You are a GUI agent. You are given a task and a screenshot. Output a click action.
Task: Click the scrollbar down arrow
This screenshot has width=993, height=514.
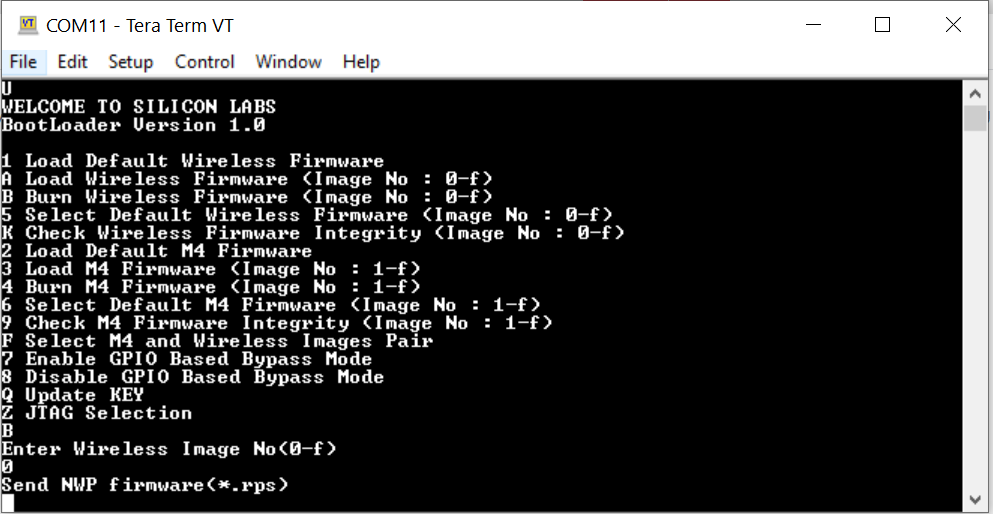[x=975, y=499]
